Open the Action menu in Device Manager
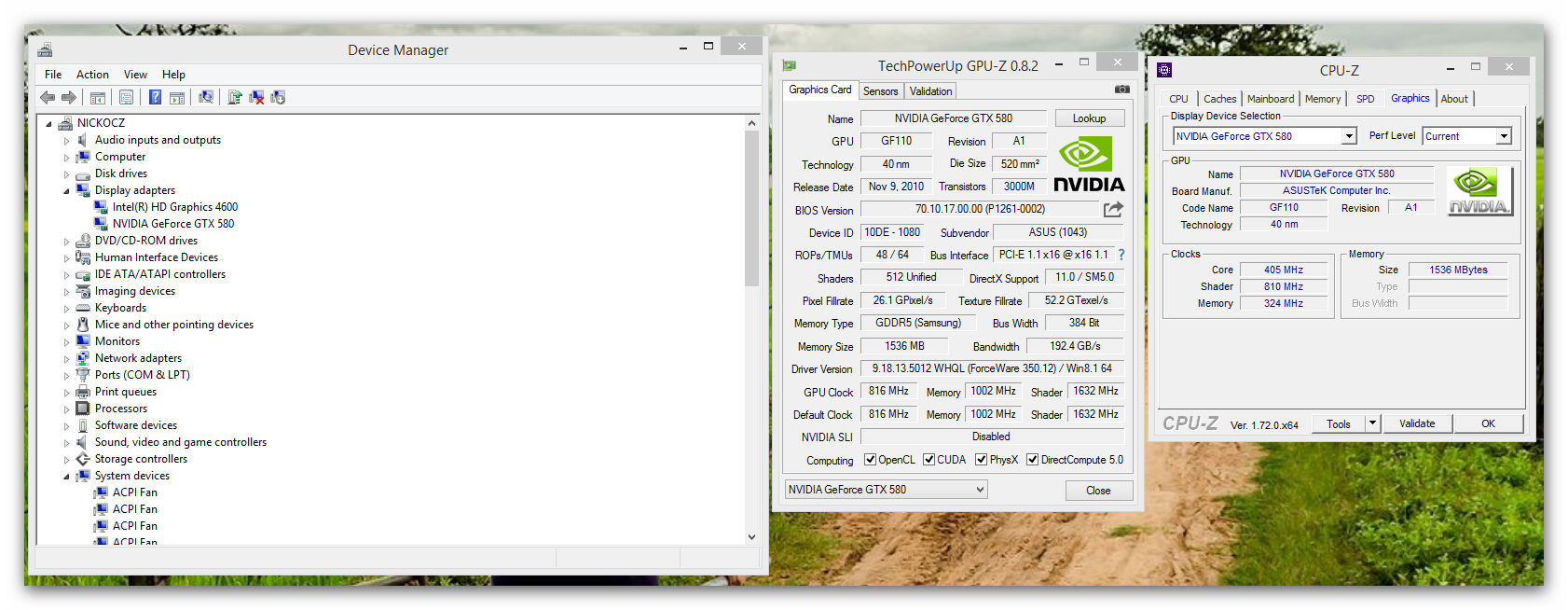1568x610 pixels. coord(92,75)
